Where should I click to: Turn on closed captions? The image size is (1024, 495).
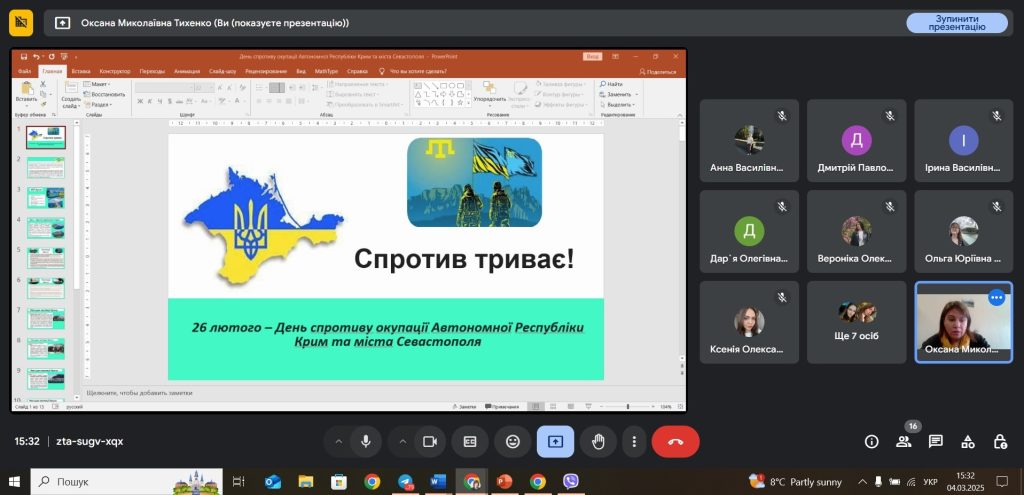coord(470,441)
